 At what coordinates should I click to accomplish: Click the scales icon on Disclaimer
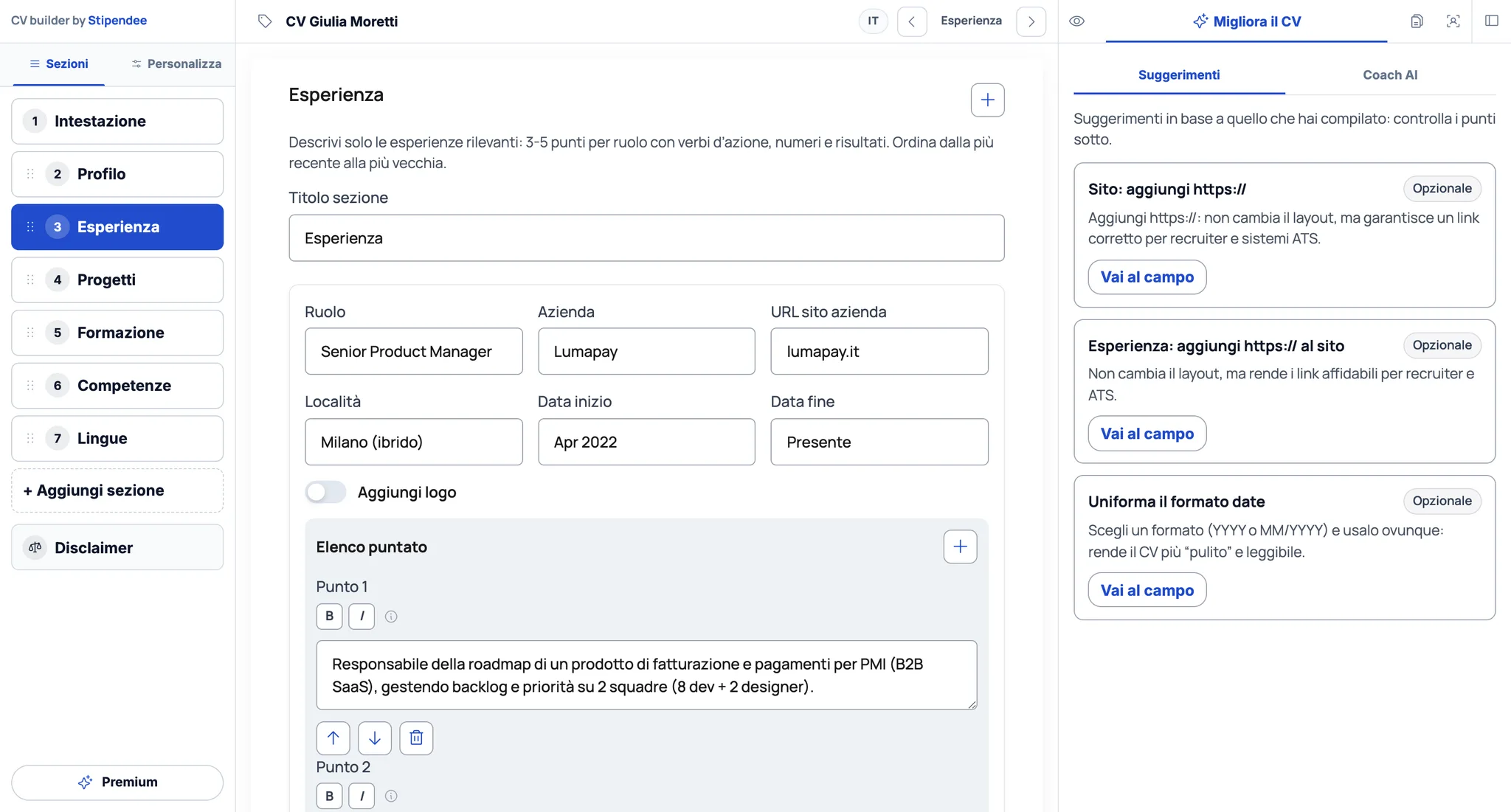point(35,547)
